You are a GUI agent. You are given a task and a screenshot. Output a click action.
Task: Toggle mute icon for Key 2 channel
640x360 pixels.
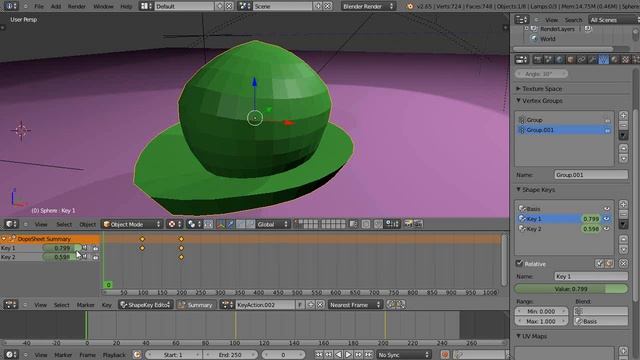pyautogui.click(x=85, y=257)
